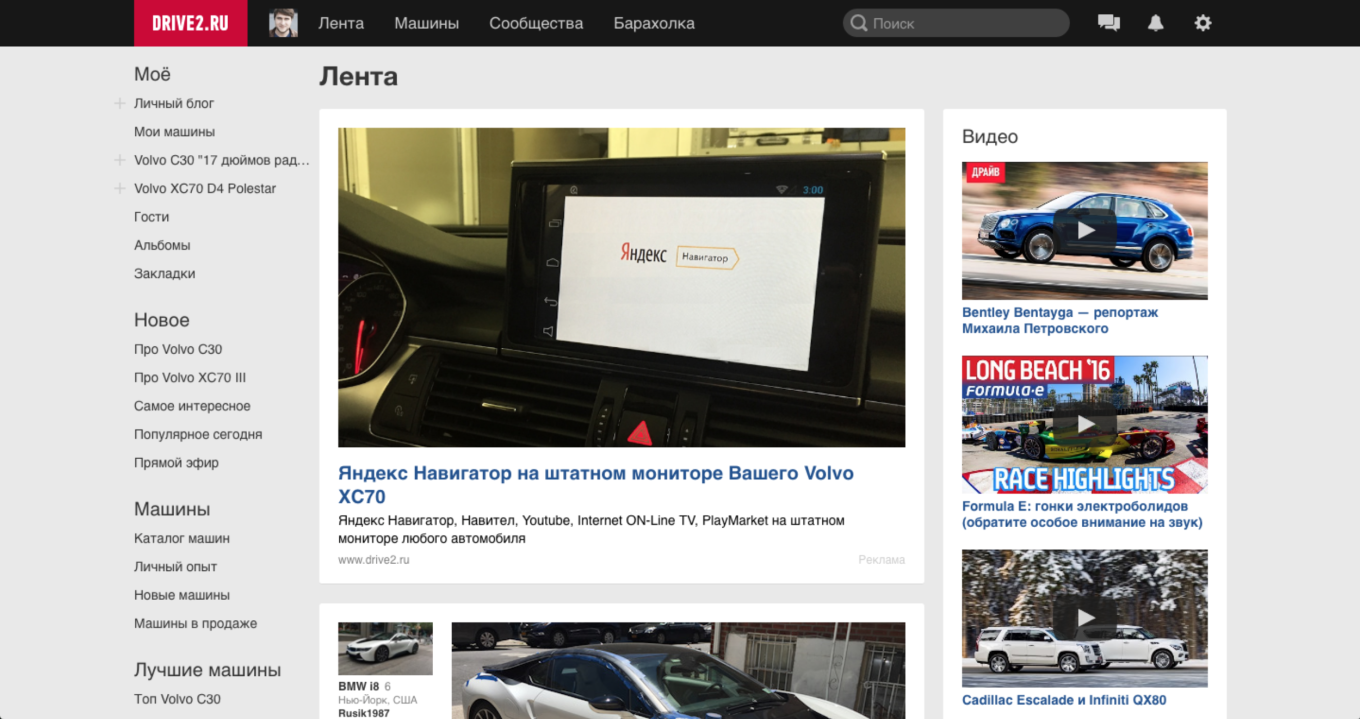Screen dimensions: 1360x719
Task: Open Машины в продаже link
Action: click(196, 623)
